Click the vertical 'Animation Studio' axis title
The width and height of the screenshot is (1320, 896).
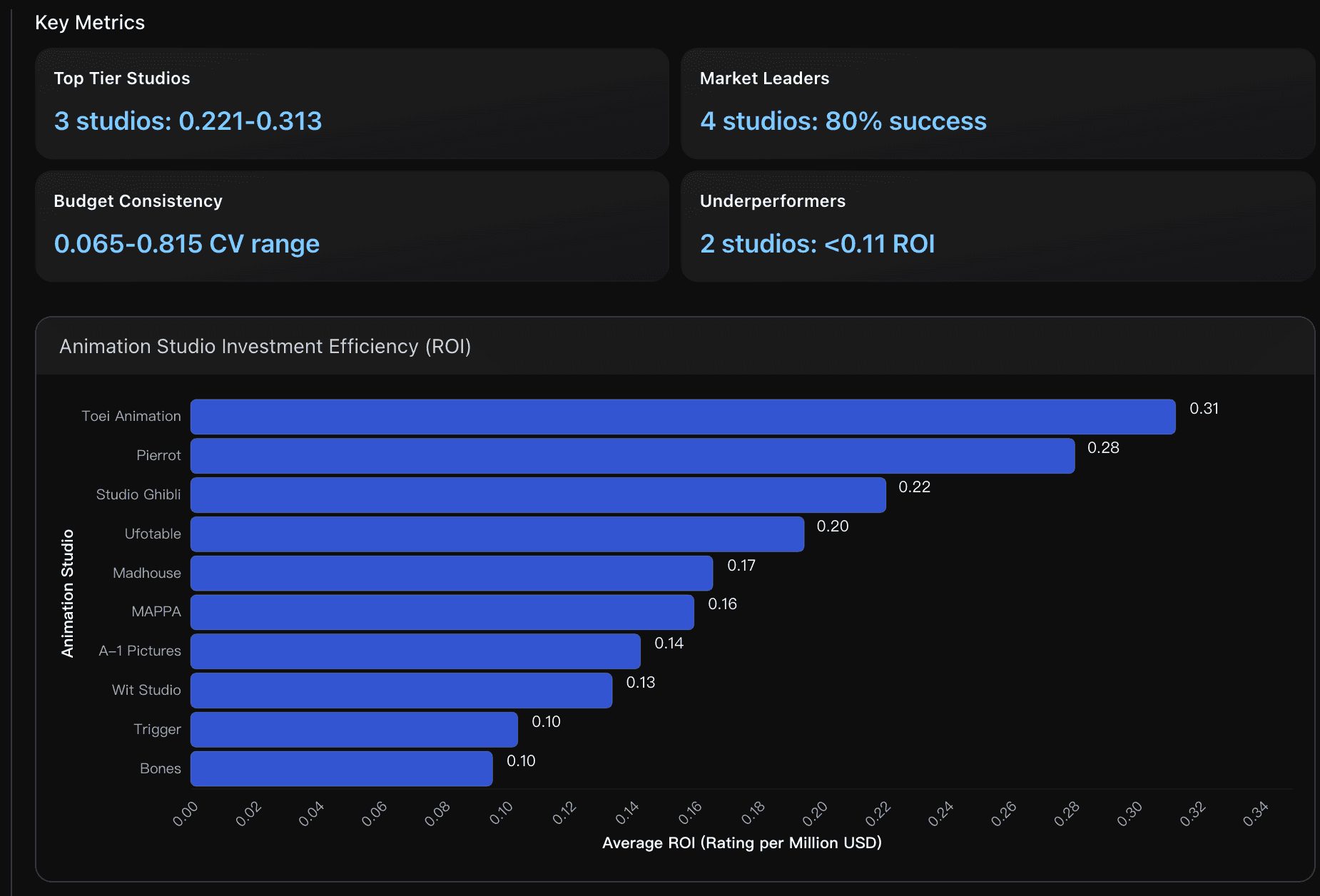68,594
